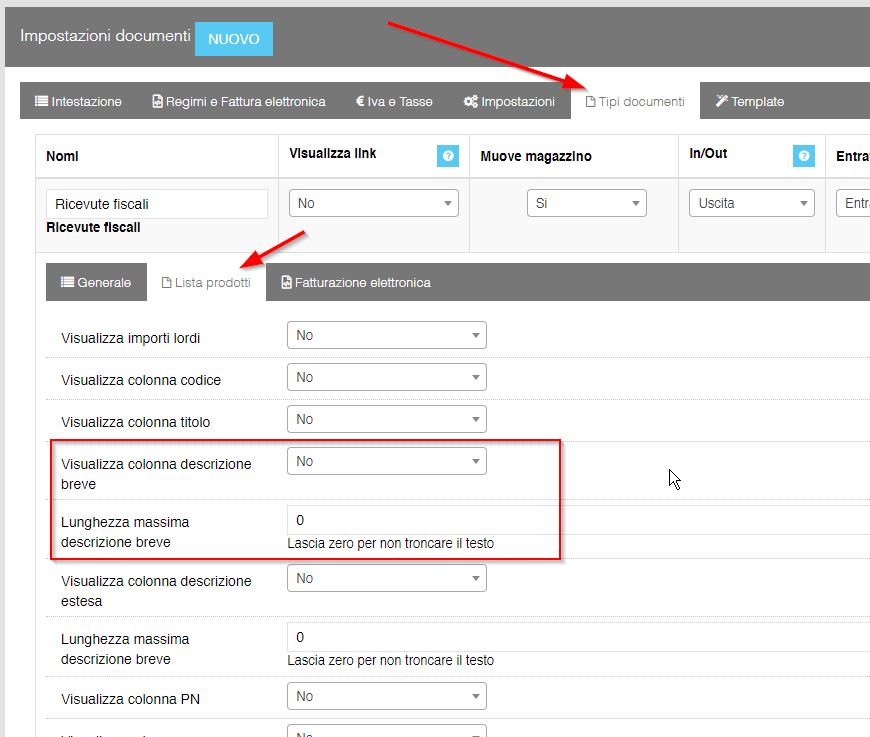Image resolution: width=870 pixels, height=737 pixels.
Task: Open the Muove magazzino dropdown
Action: click(x=586, y=203)
